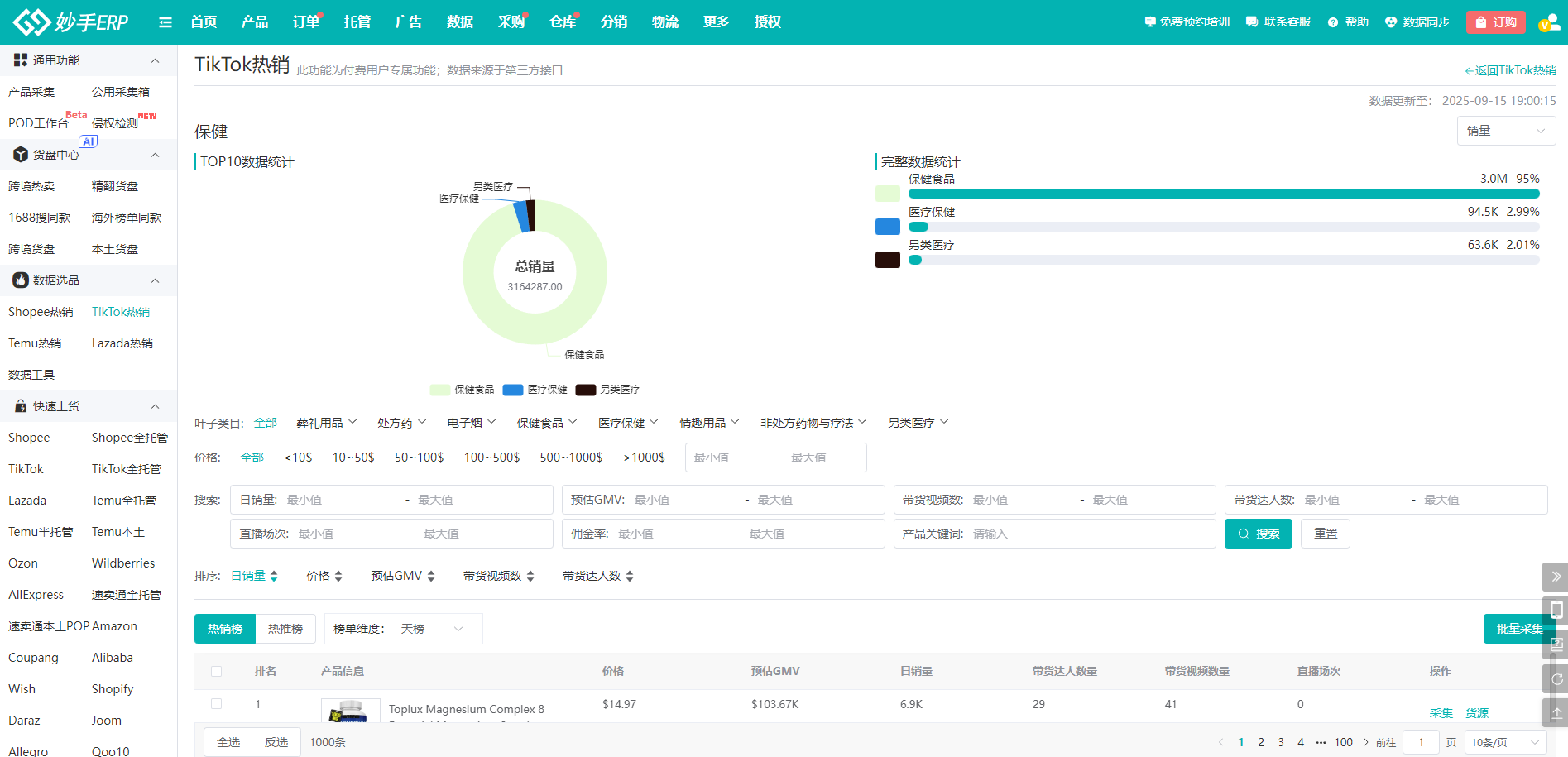Viewport: 1568px width, 757px height.
Task: Open the 产品 top menu
Action: pyautogui.click(x=255, y=22)
